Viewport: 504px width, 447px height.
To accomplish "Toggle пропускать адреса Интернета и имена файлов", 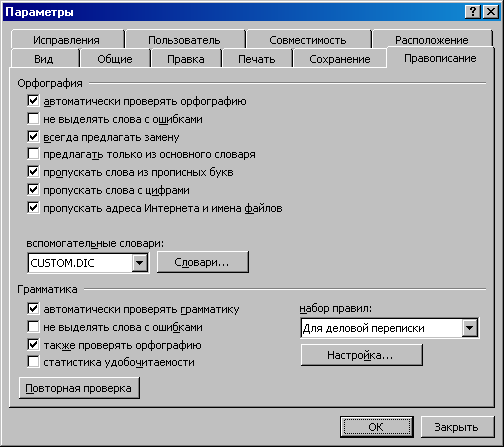I will click(33, 207).
